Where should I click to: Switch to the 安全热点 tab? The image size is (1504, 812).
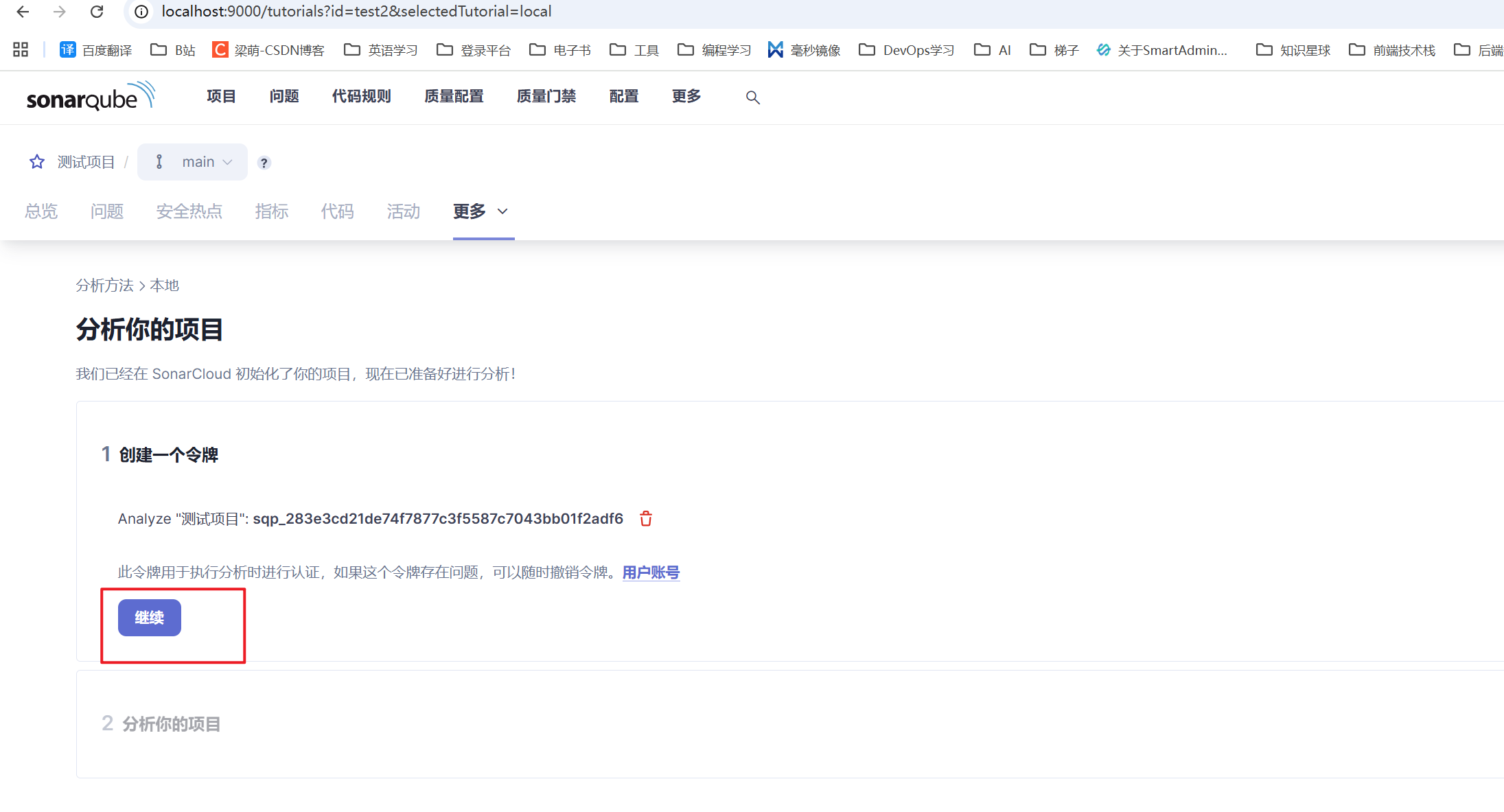tap(189, 211)
